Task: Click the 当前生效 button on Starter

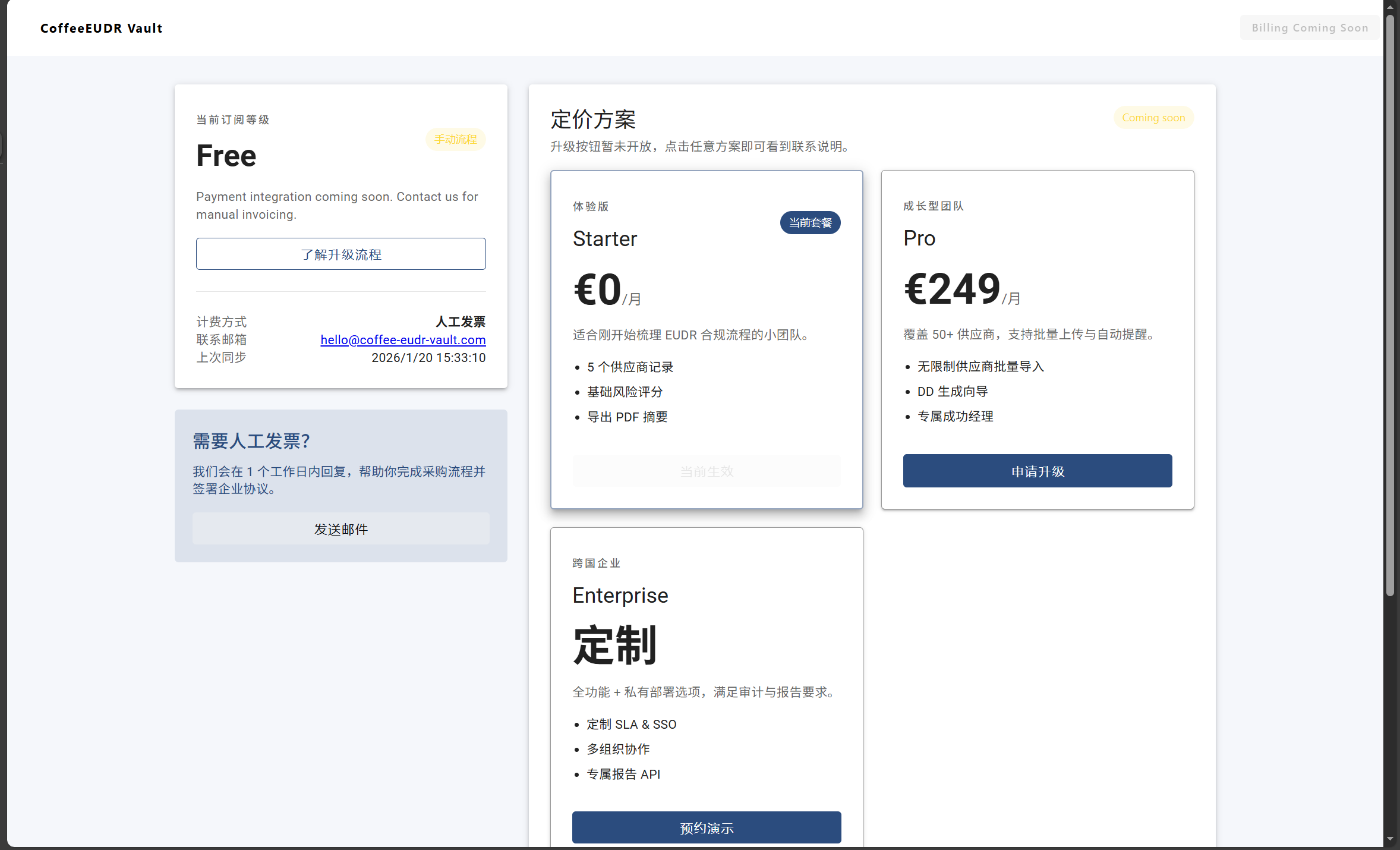Action: 706,471
